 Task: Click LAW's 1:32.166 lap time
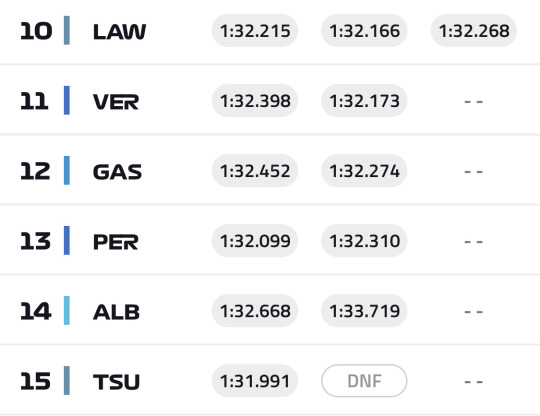coord(364,31)
